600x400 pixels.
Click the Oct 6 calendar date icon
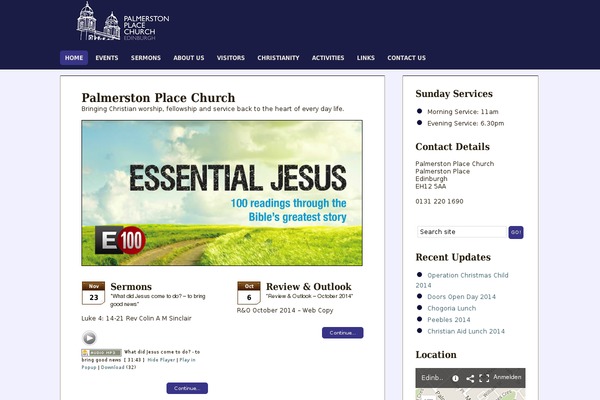point(249,293)
